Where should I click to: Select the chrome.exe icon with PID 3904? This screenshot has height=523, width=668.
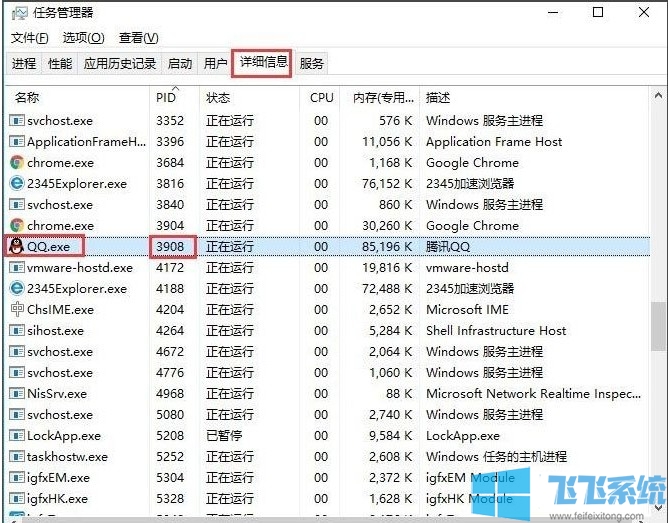pyautogui.click(x=17, y=226)
